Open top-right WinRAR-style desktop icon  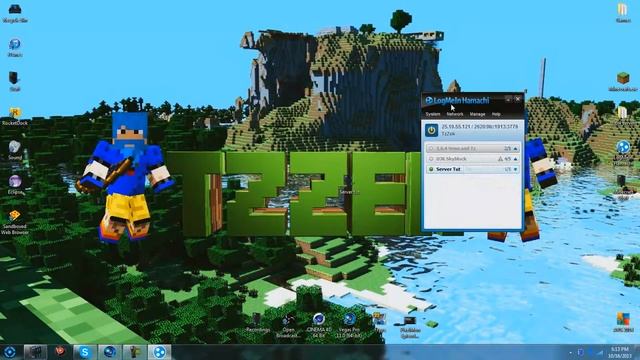coord(622,13)
